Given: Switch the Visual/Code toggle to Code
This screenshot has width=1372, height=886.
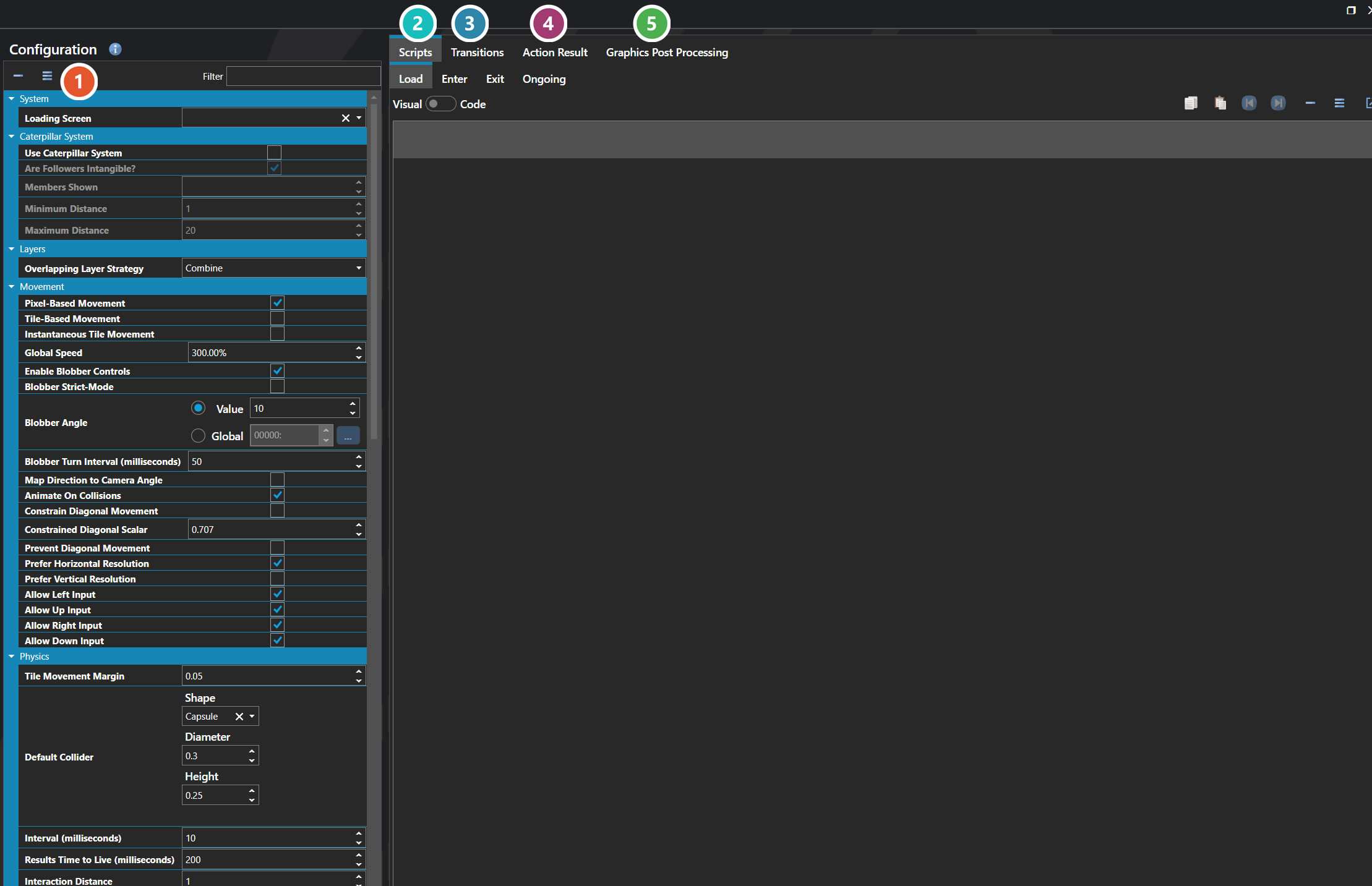Looking at the screenshot, I should [440, 104].
